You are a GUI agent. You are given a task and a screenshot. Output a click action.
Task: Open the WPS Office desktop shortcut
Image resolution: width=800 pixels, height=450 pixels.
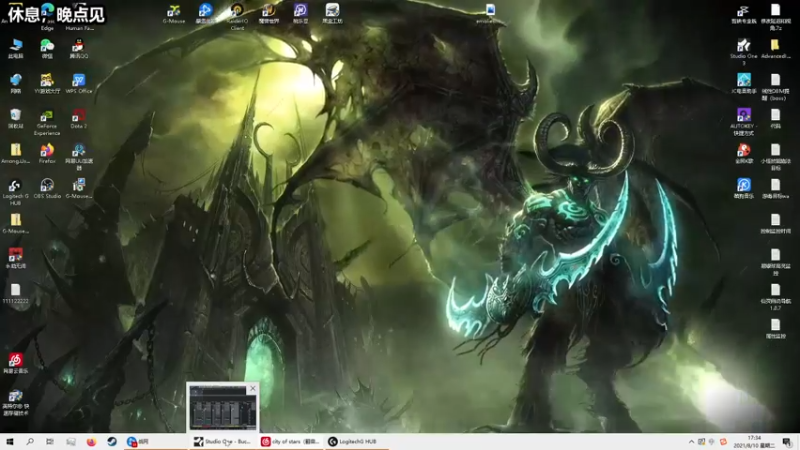[79, 84]
